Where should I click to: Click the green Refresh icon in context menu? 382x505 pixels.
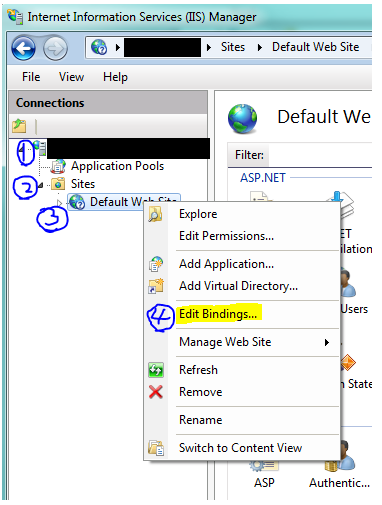156,370
